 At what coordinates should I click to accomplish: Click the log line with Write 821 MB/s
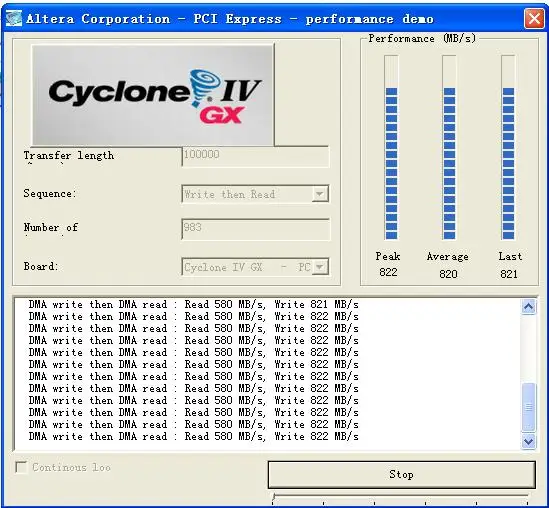pos(194,304)
